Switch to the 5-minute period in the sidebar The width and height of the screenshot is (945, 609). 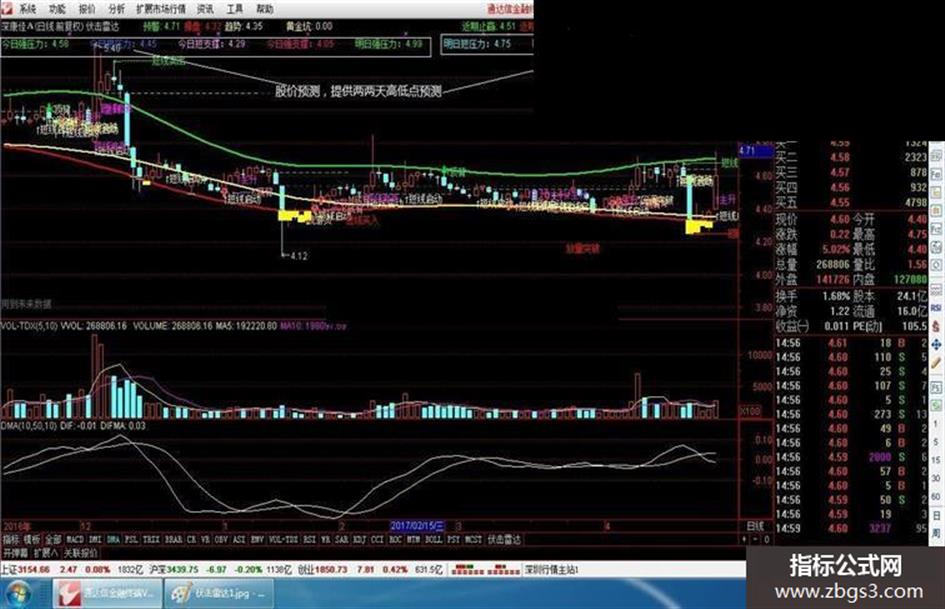[936, 441]
